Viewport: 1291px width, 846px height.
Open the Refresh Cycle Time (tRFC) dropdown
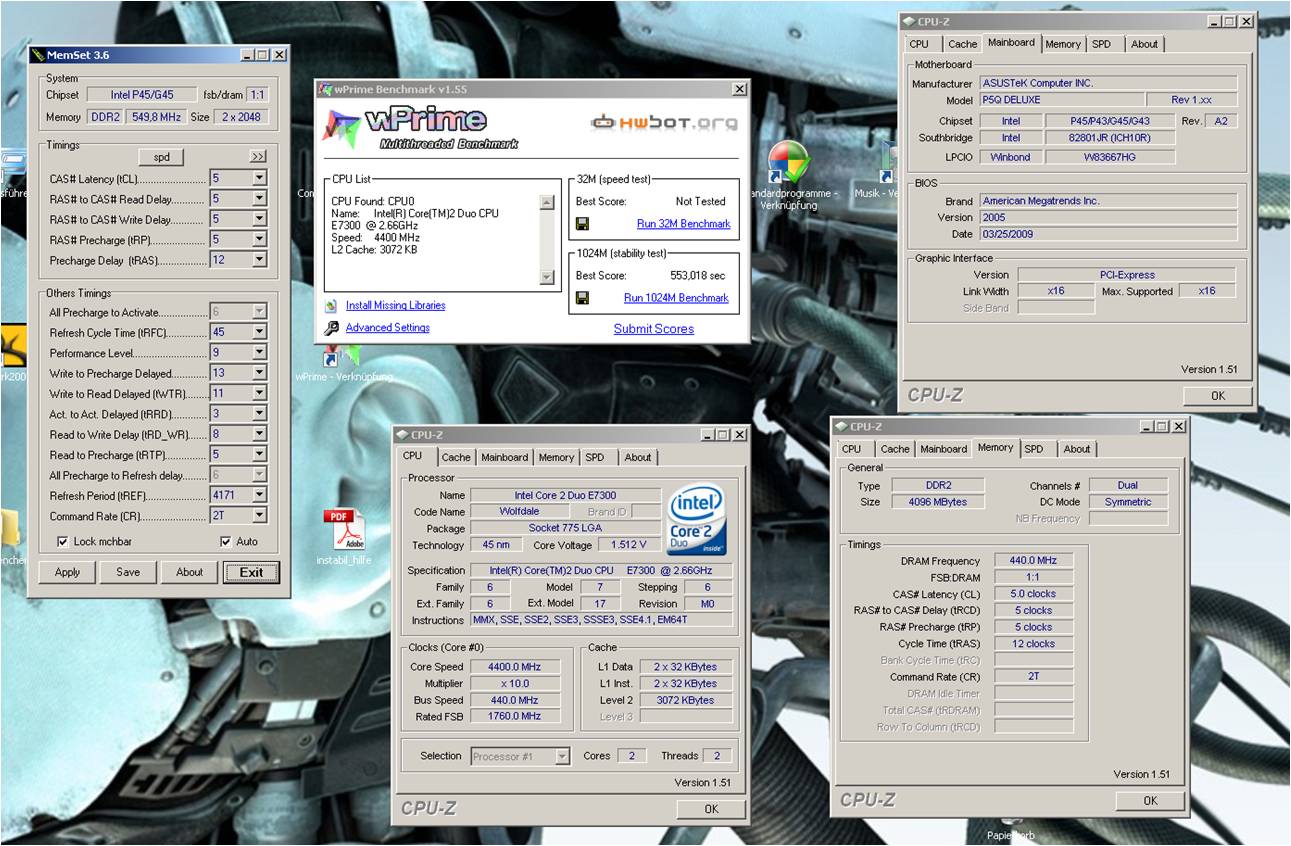tap(259, 332)
